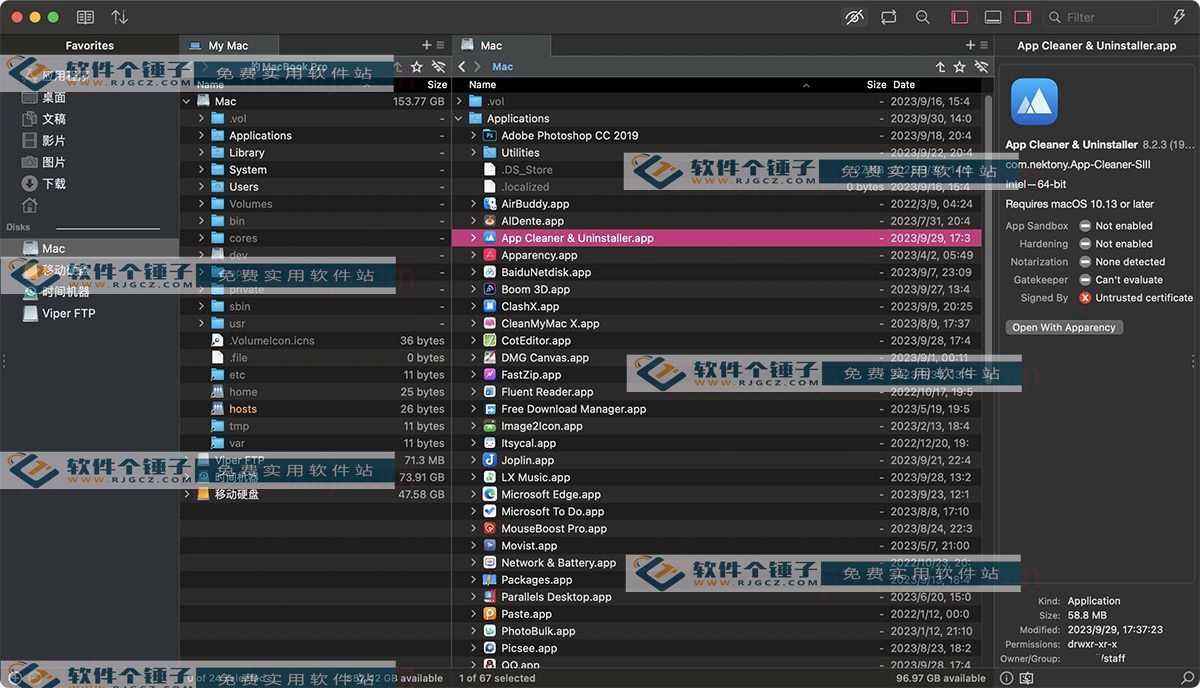The image size is (1200, 688).
Task: Expand 移动硬盘 in left pane
Action: point(186,494)
